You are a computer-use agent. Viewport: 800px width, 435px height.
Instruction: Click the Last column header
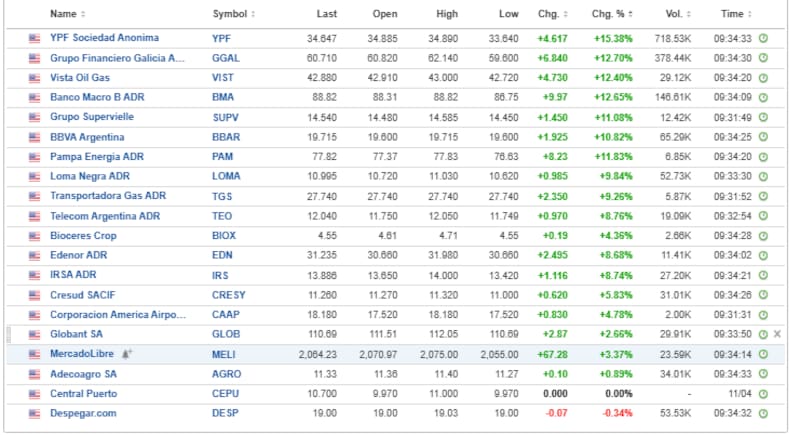pyautogui.click(x=326, y=14)
